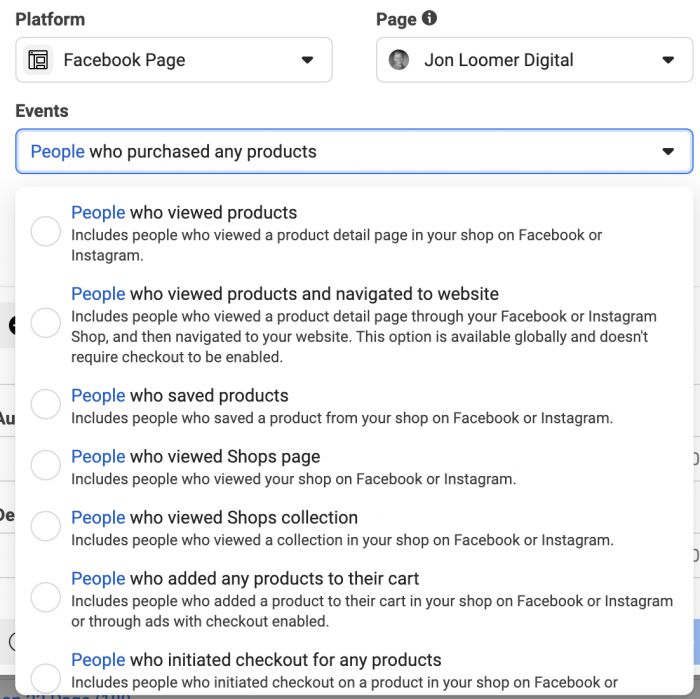This screenshot has height=699, width=700.
Task: Click the Events section label
Action: coord(42,111)
